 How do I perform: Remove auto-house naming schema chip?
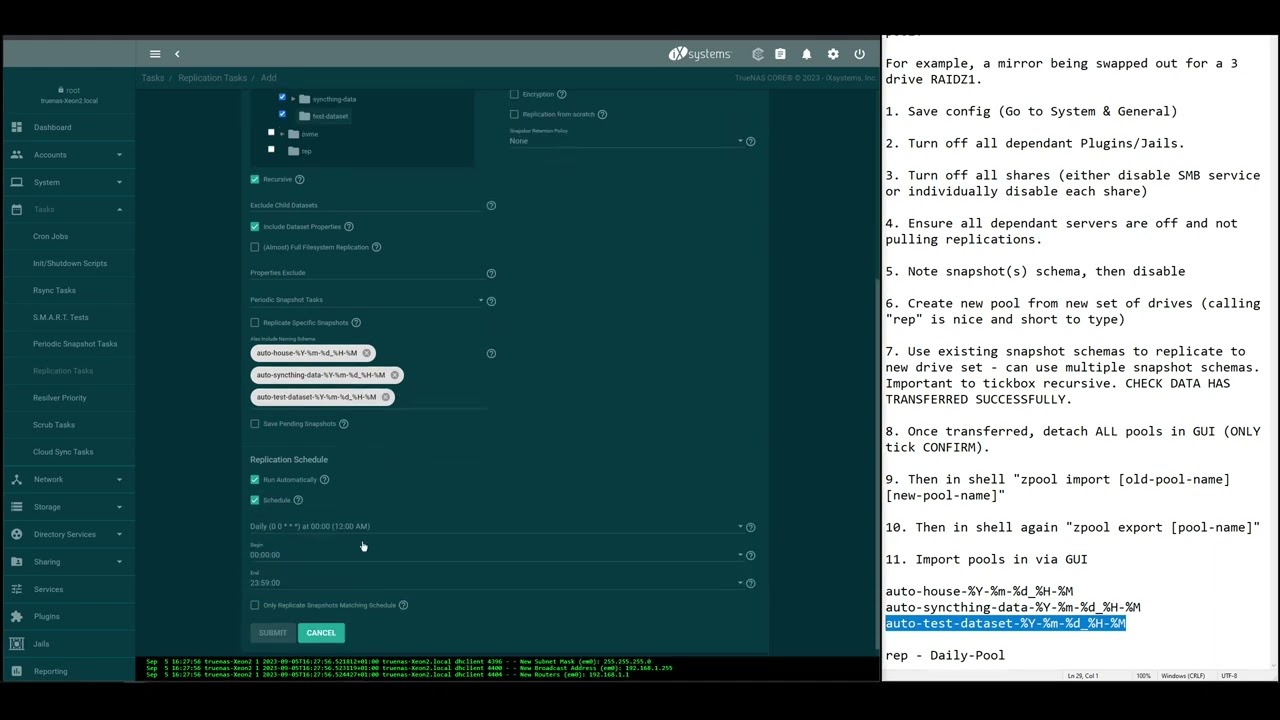coord(367,353)
